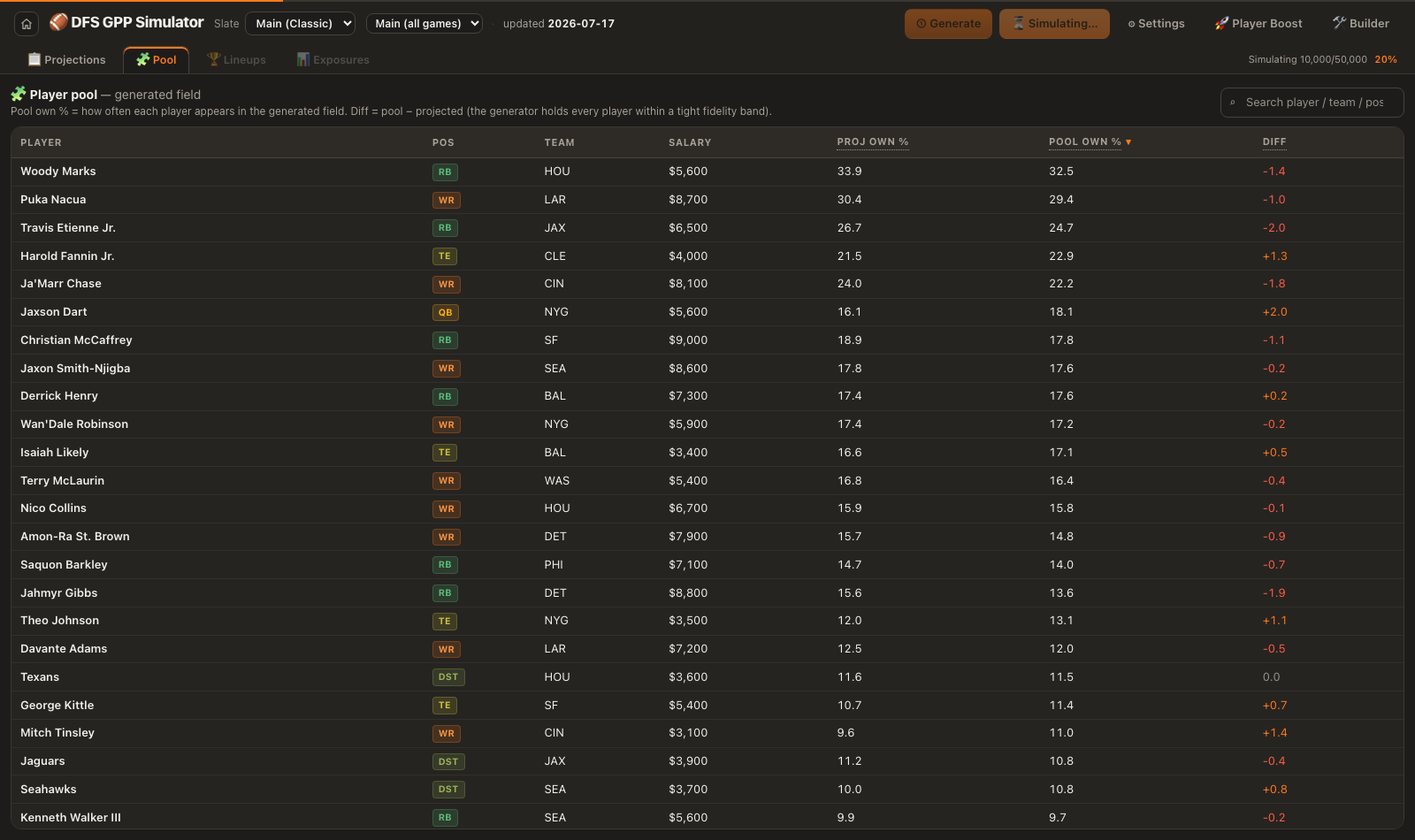Click DST badge for Texans

448,677
